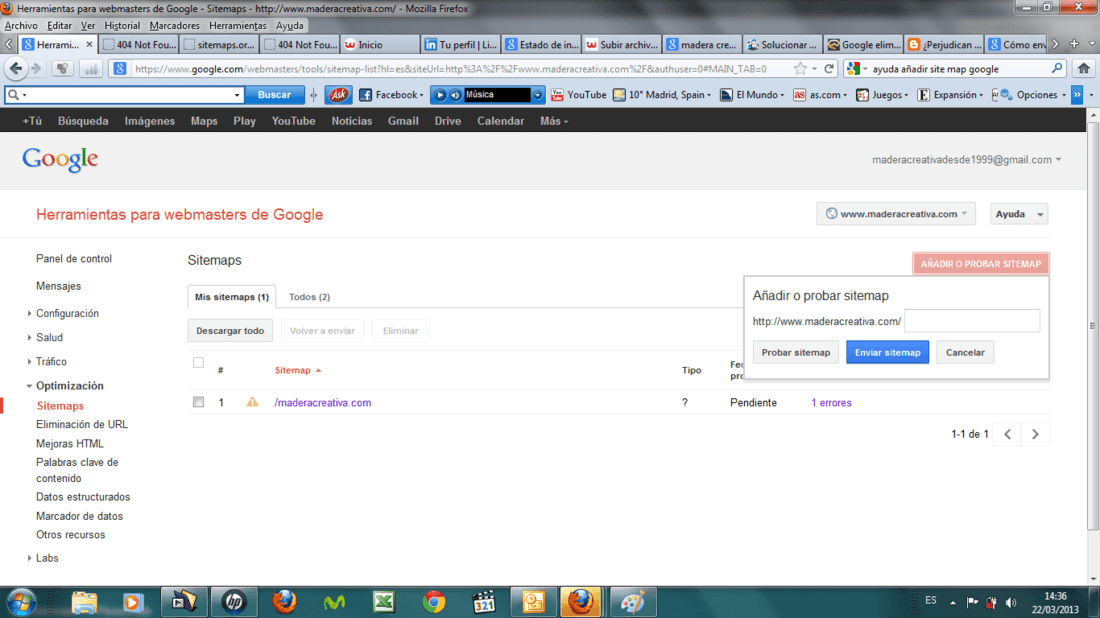Expand the Labs section
This screenshot has height=618, width=1100.
[x=29, y=558]
